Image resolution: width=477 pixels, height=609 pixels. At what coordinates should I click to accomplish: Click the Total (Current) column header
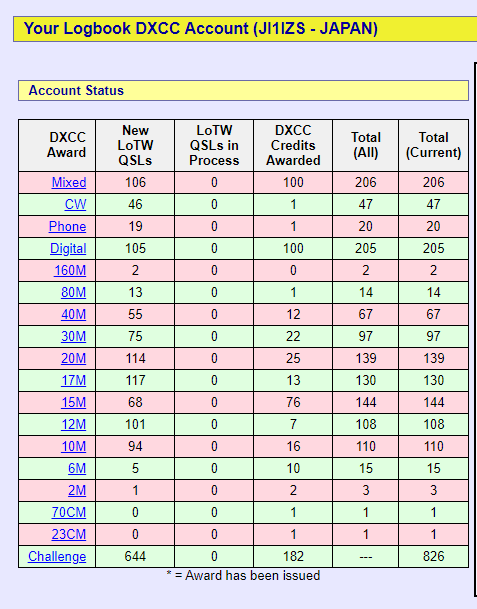point(433,145)
